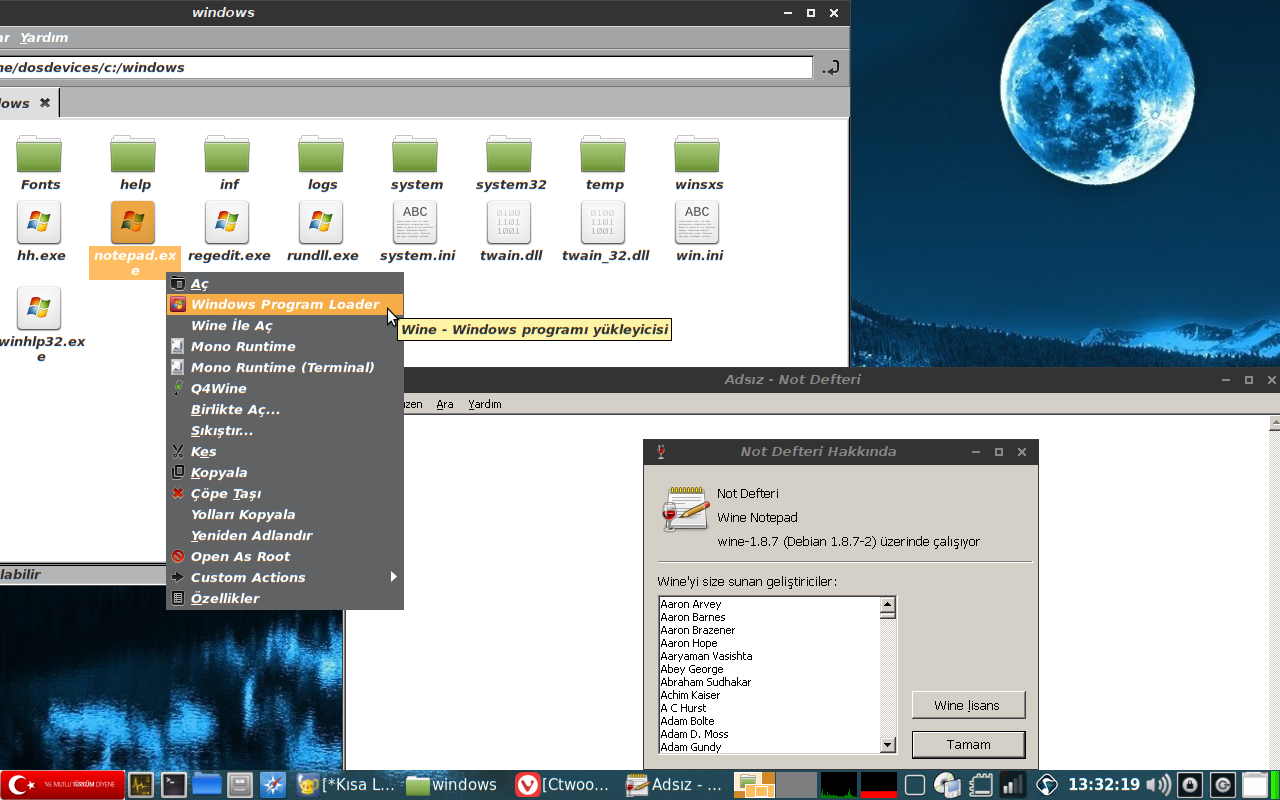The height and width of the screenshot is (800, 1280).
Task: Launch the terminal from the taskbar
Action: point(174,785)
